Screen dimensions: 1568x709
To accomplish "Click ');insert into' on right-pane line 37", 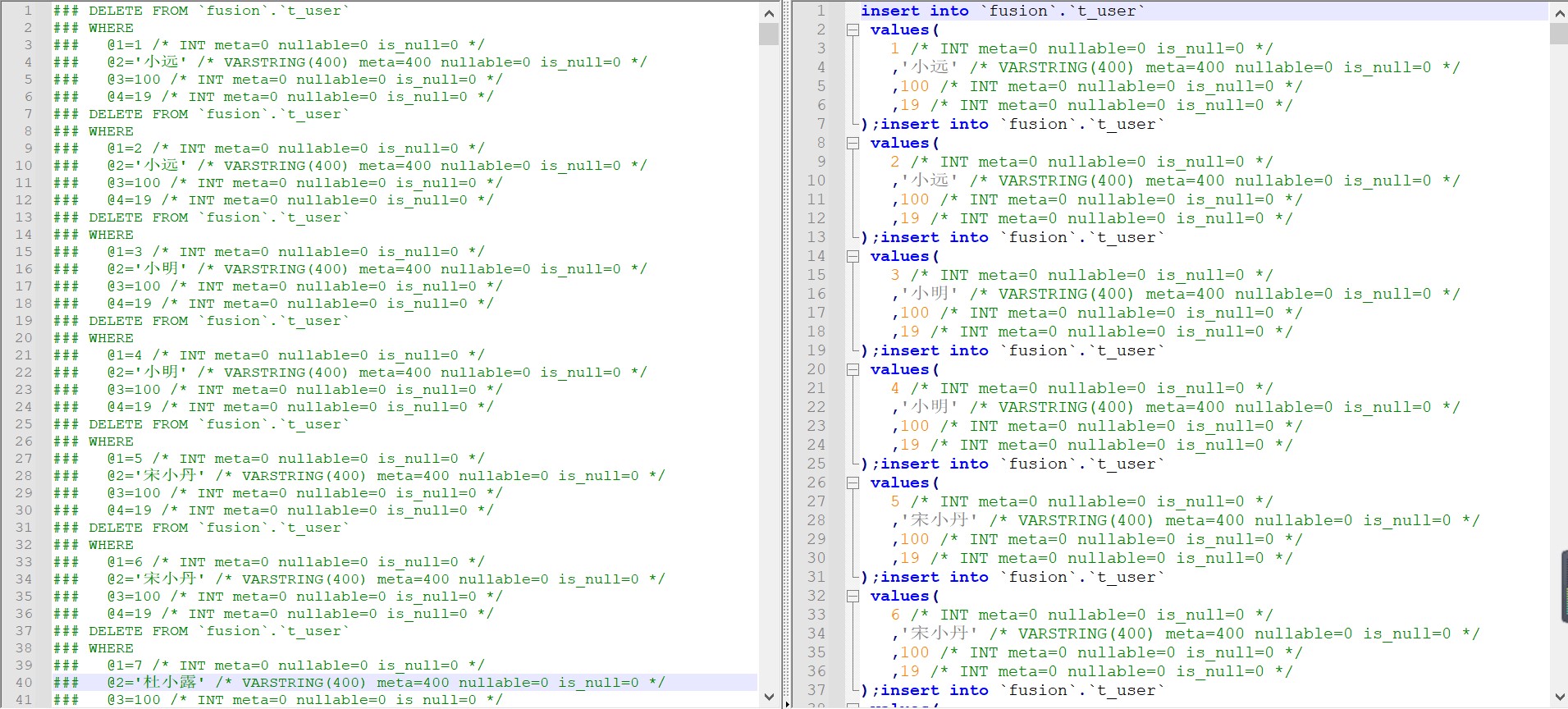I will click(925, 690).
